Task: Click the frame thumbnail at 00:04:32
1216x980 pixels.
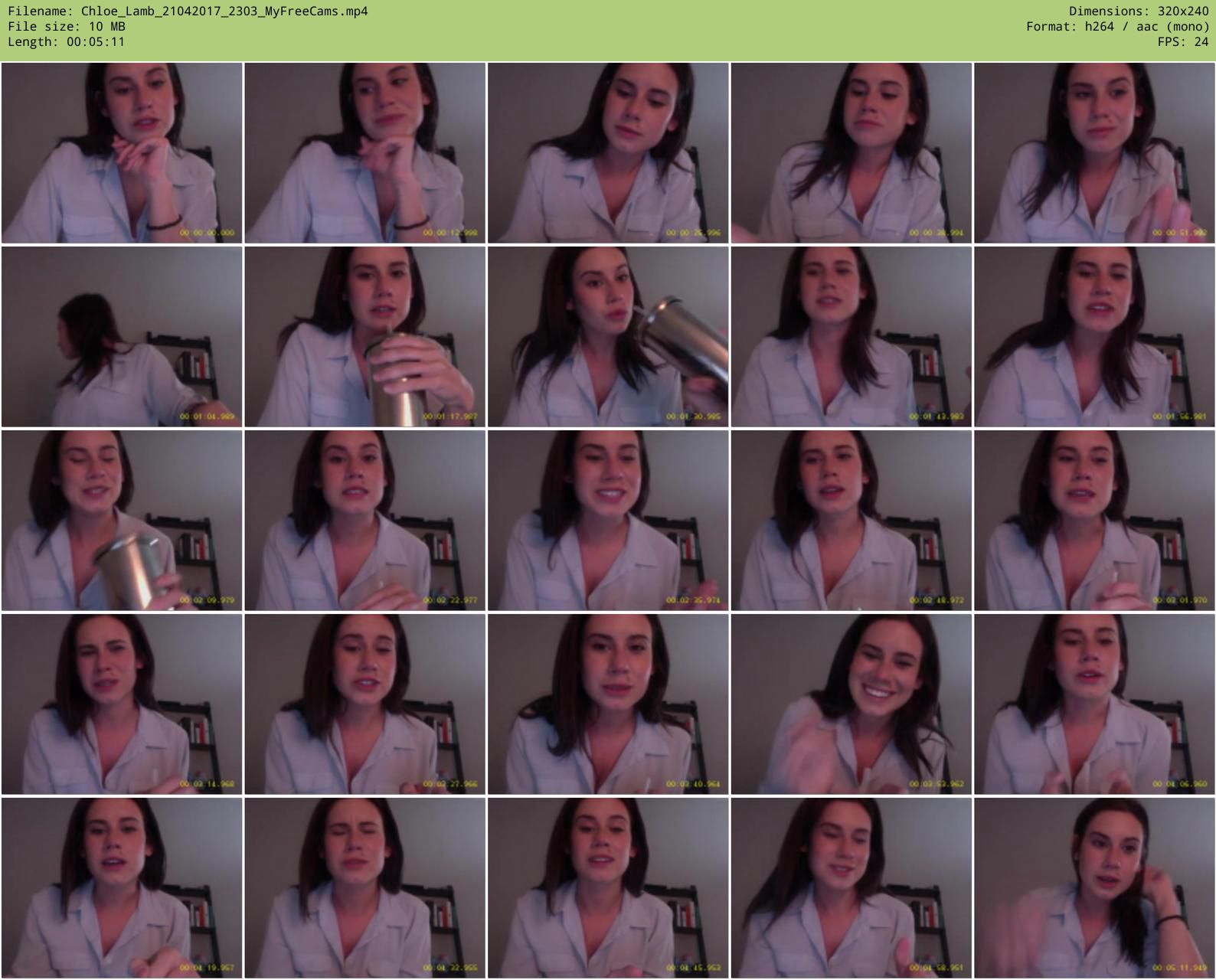Action: [365, 888]
